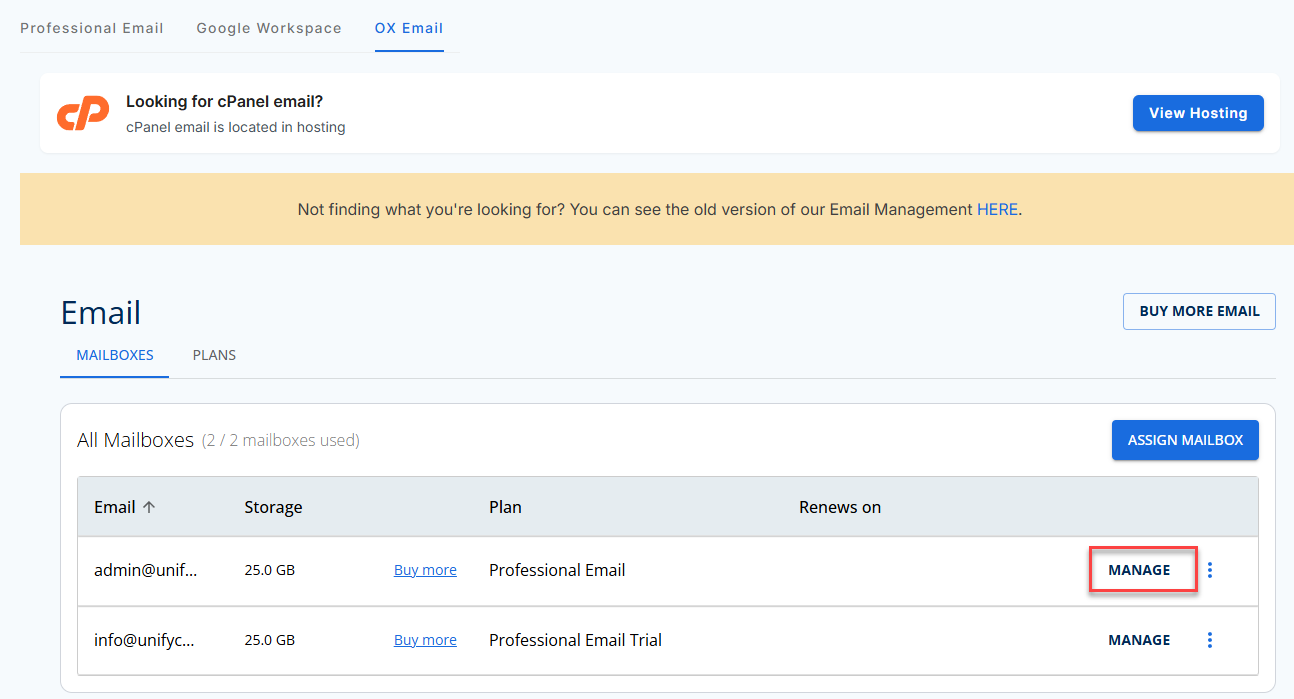Screen dimensions: 1294x699
Task: Sort by Email column arrow
Action: pos(149,507)
